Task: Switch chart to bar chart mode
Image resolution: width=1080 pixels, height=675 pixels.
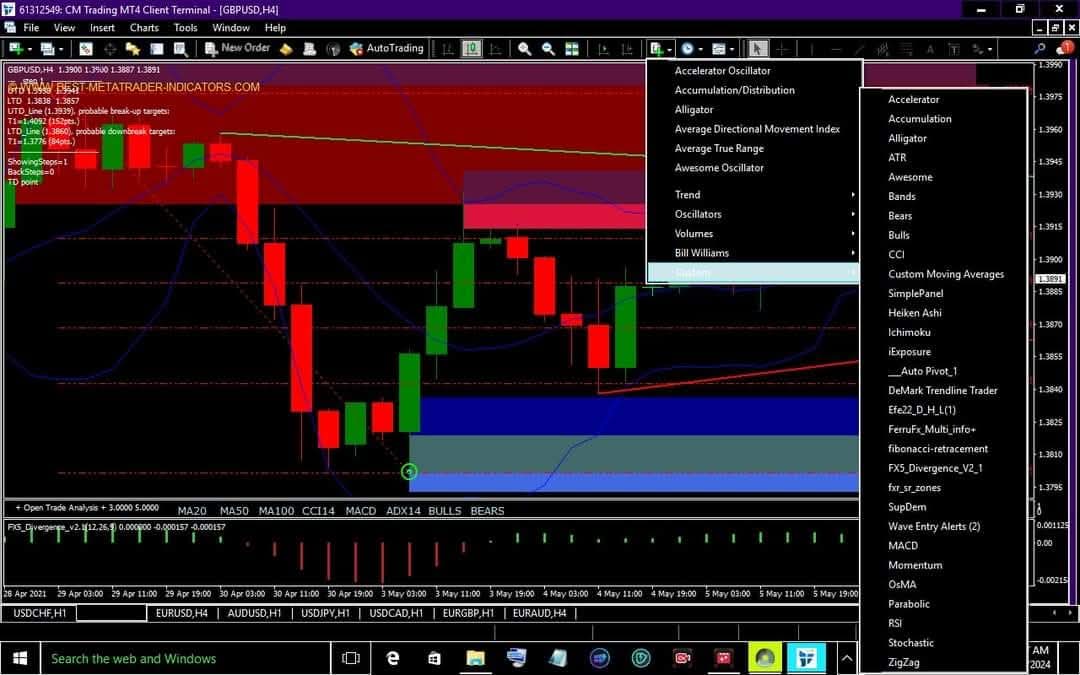Action: 448,49
